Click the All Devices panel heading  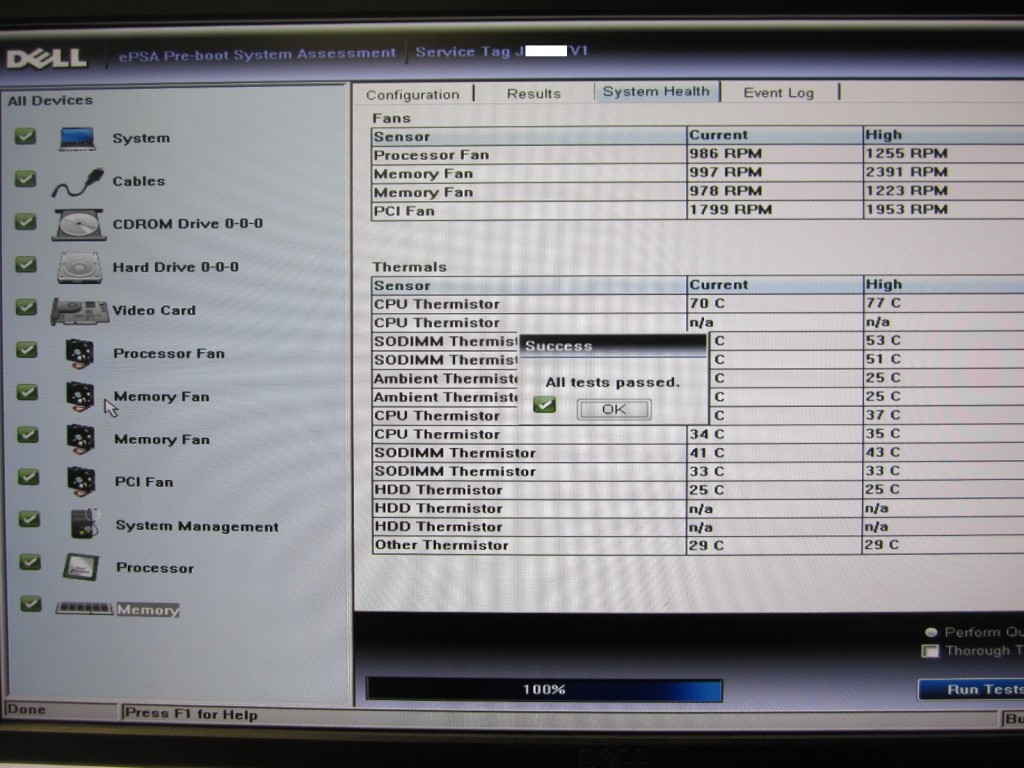tap(50, 101)
